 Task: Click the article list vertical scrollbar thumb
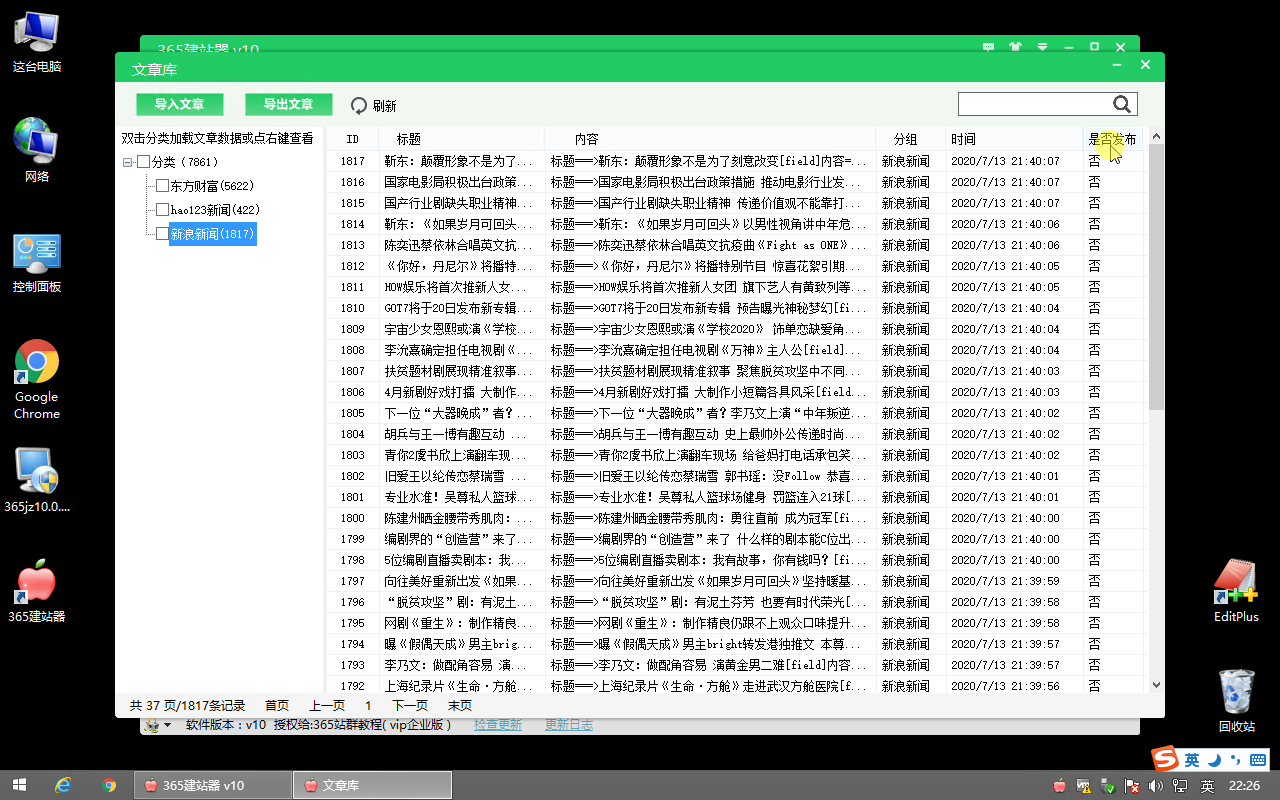[1157, 277]
